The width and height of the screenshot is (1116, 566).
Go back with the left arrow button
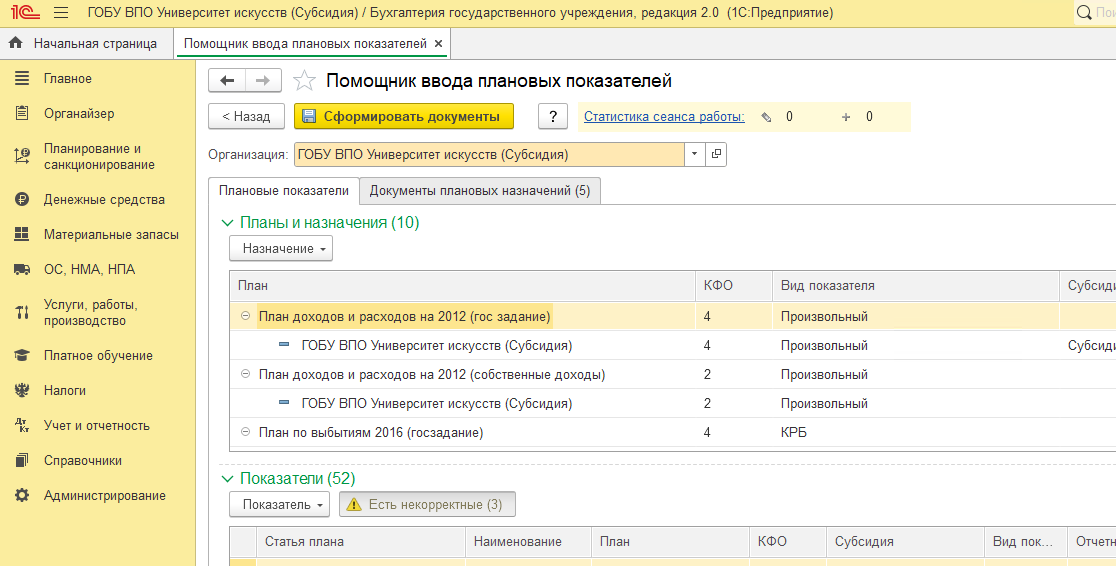(x=227, y=80)
